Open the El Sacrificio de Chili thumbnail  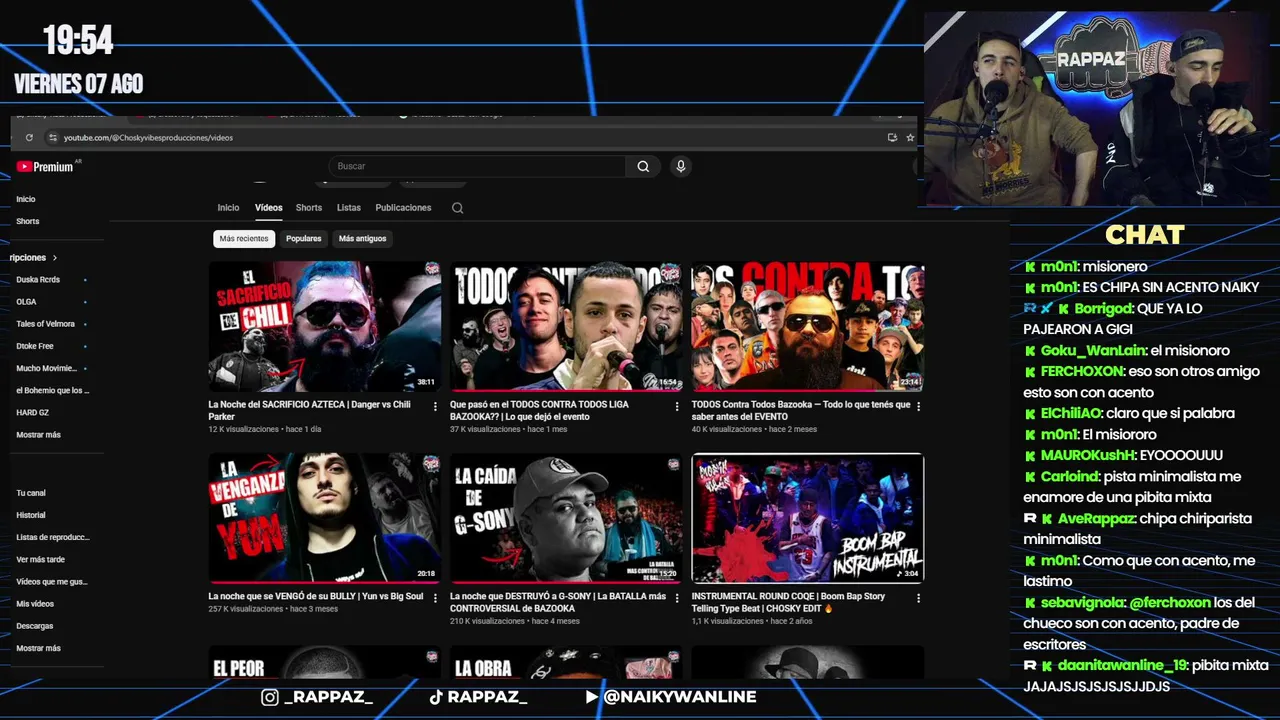tap(325, 326)
